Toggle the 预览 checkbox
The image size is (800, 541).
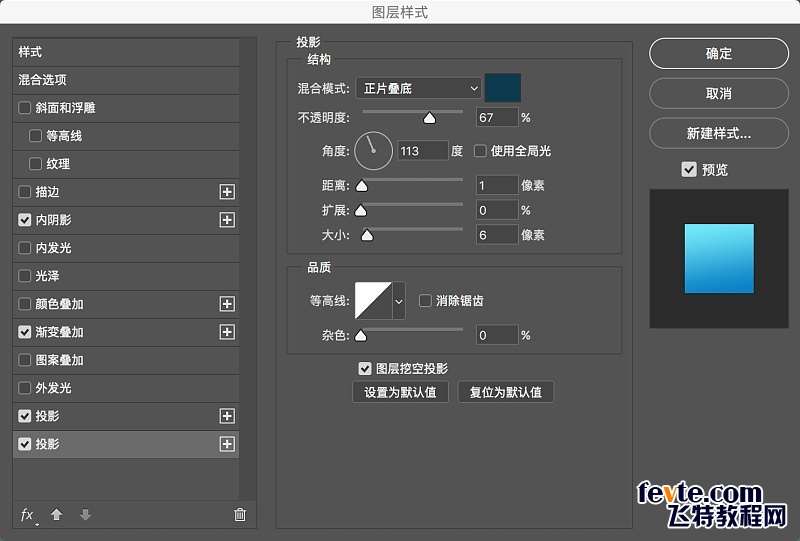[x=689, y=169]
